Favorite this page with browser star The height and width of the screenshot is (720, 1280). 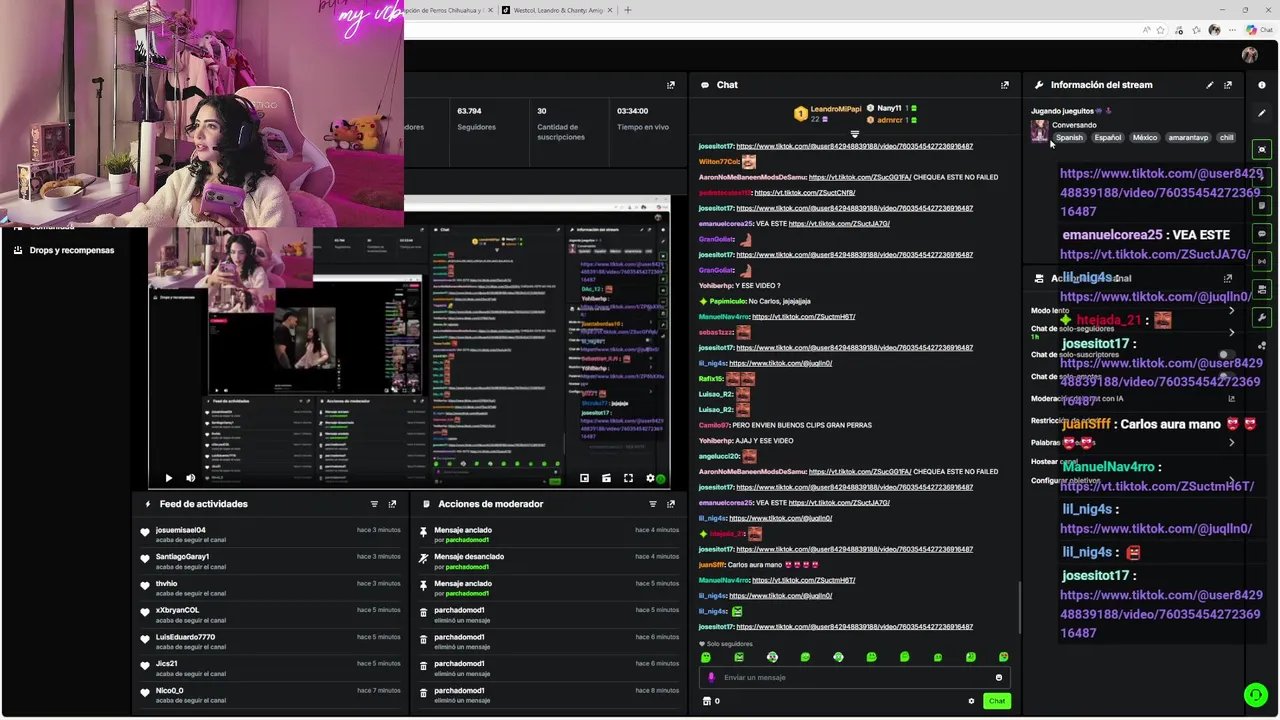(1162, 30)
